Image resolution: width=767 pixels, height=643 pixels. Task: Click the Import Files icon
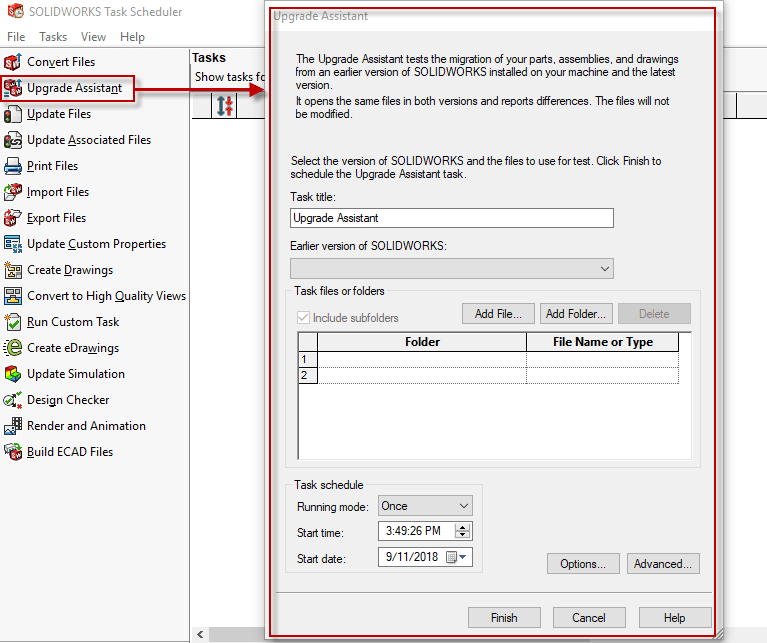coord(13,192)
